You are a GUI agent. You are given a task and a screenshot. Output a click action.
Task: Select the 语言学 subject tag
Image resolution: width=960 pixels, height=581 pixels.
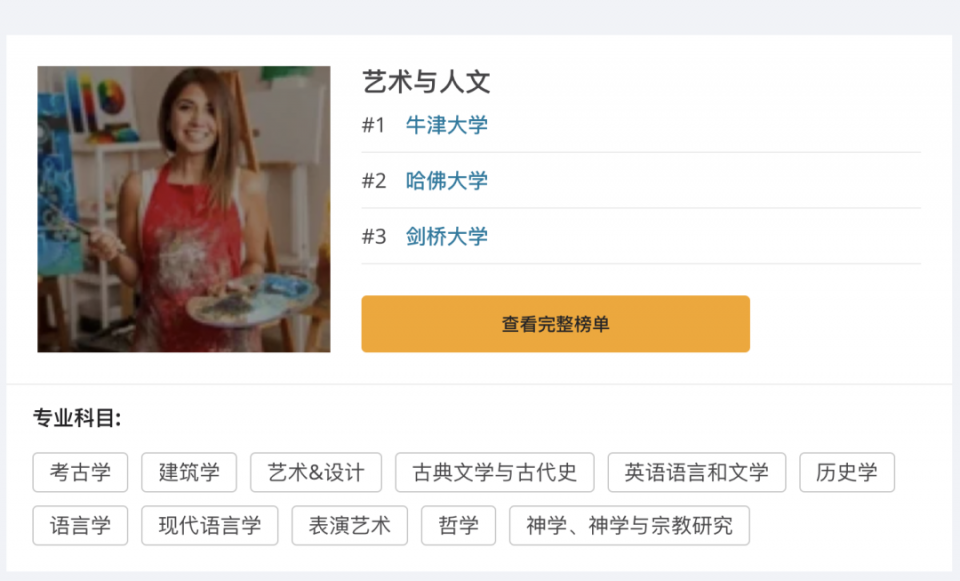80,525
